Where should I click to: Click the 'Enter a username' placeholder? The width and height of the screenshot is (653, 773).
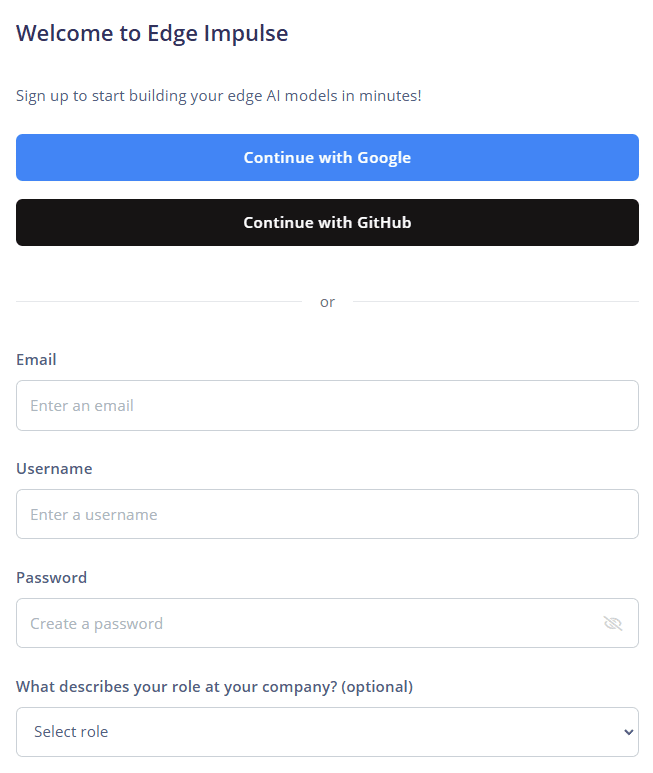[x=94, y=514]
